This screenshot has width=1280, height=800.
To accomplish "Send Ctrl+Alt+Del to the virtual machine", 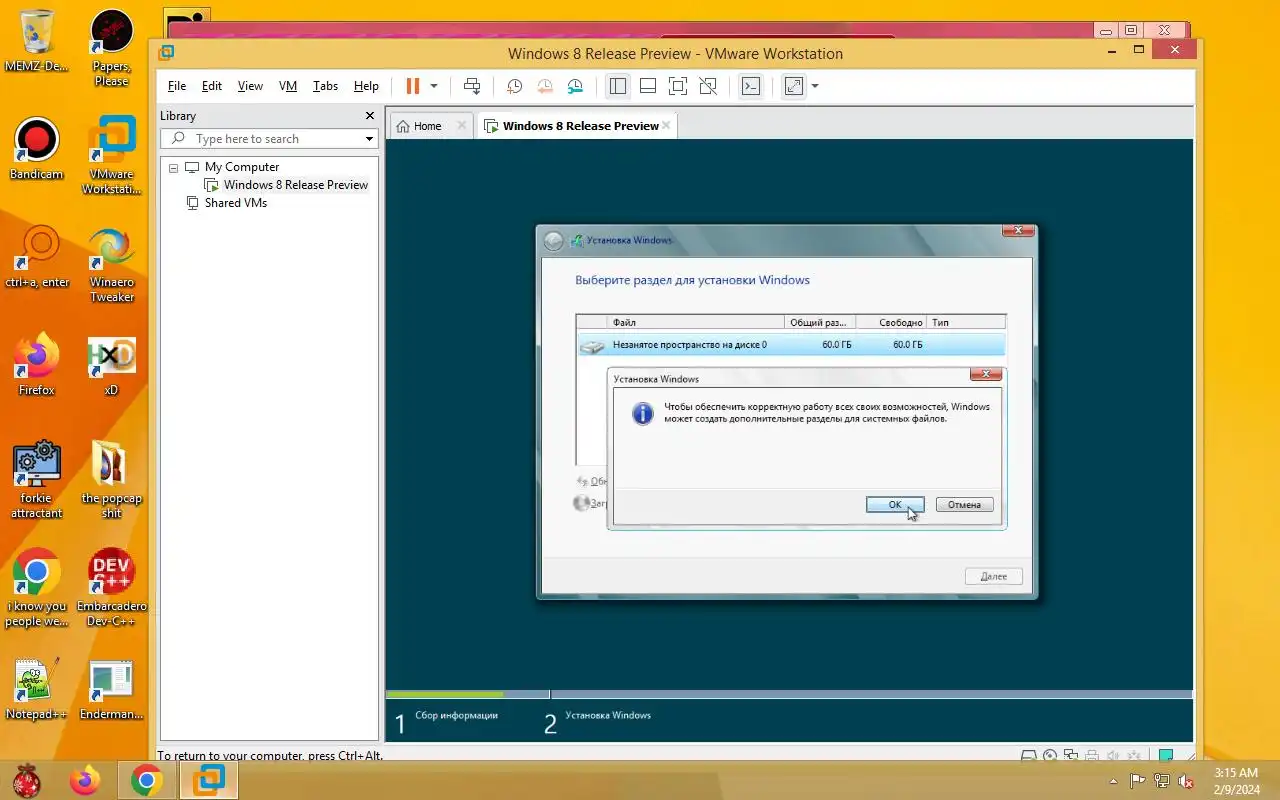I will (472, 86).
